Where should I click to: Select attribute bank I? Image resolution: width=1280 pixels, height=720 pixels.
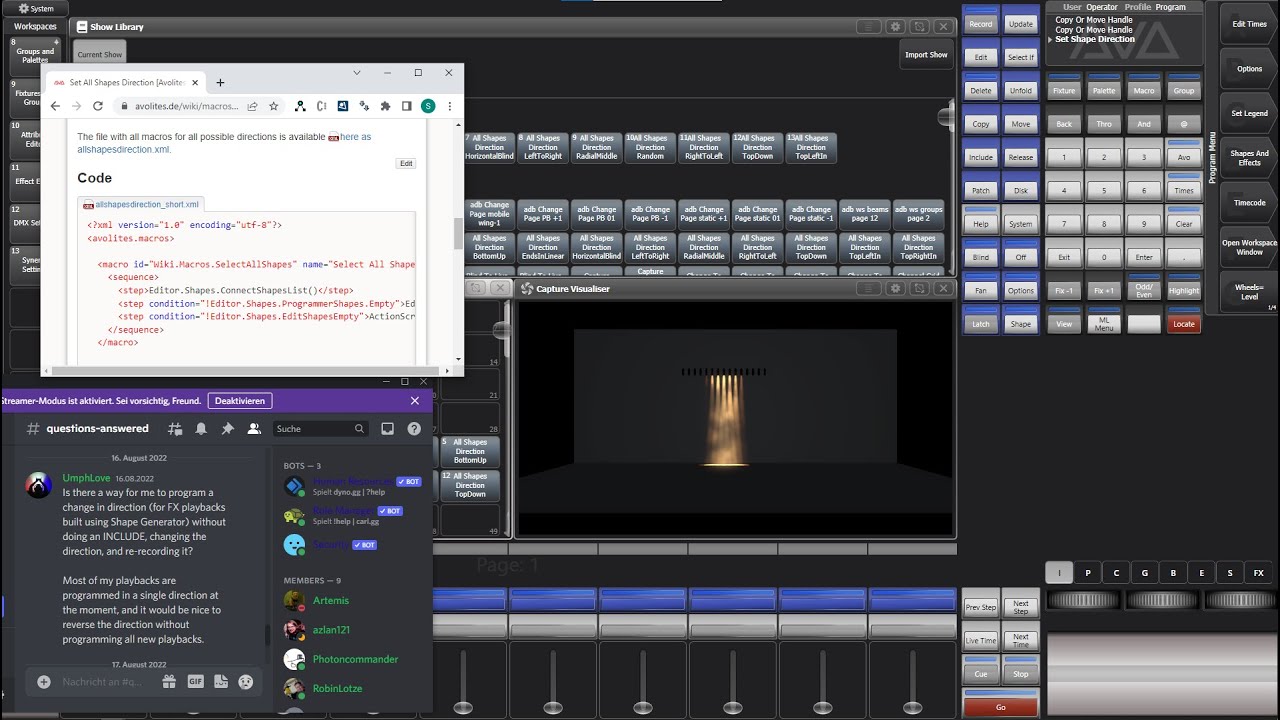click(x=1059, y=573)
